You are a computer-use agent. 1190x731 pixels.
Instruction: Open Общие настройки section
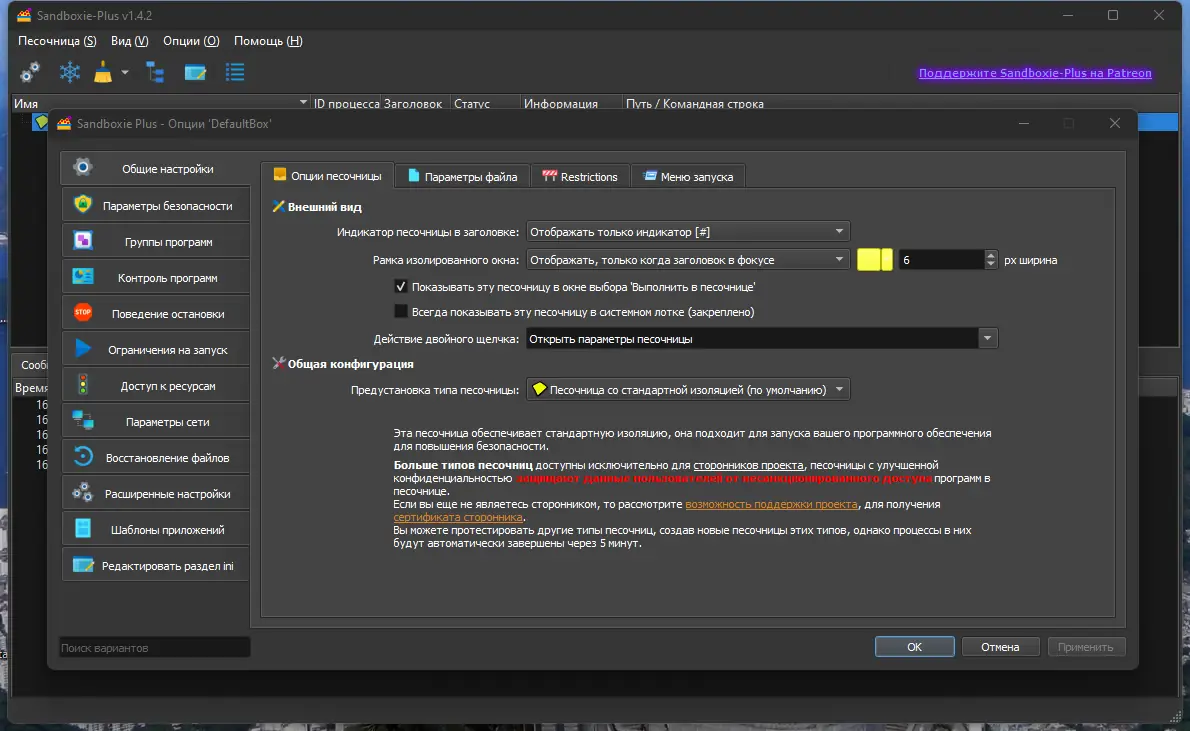156,169
